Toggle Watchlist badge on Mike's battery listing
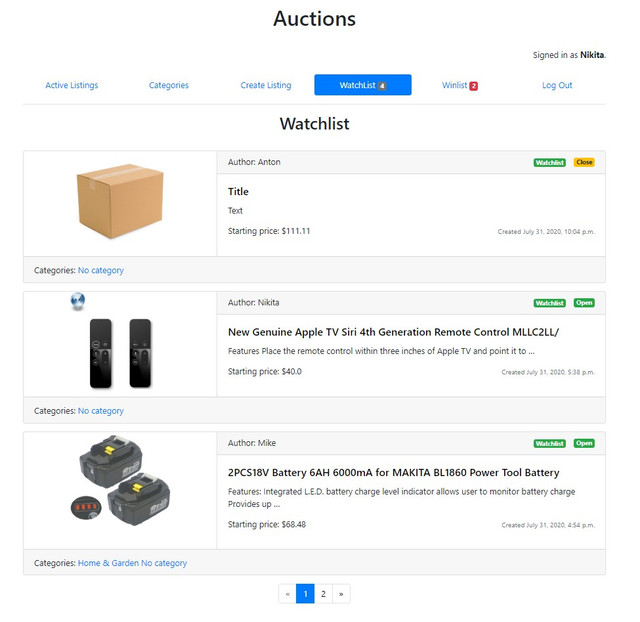Viewport: 640px width, 622px height. coord(549,443)
